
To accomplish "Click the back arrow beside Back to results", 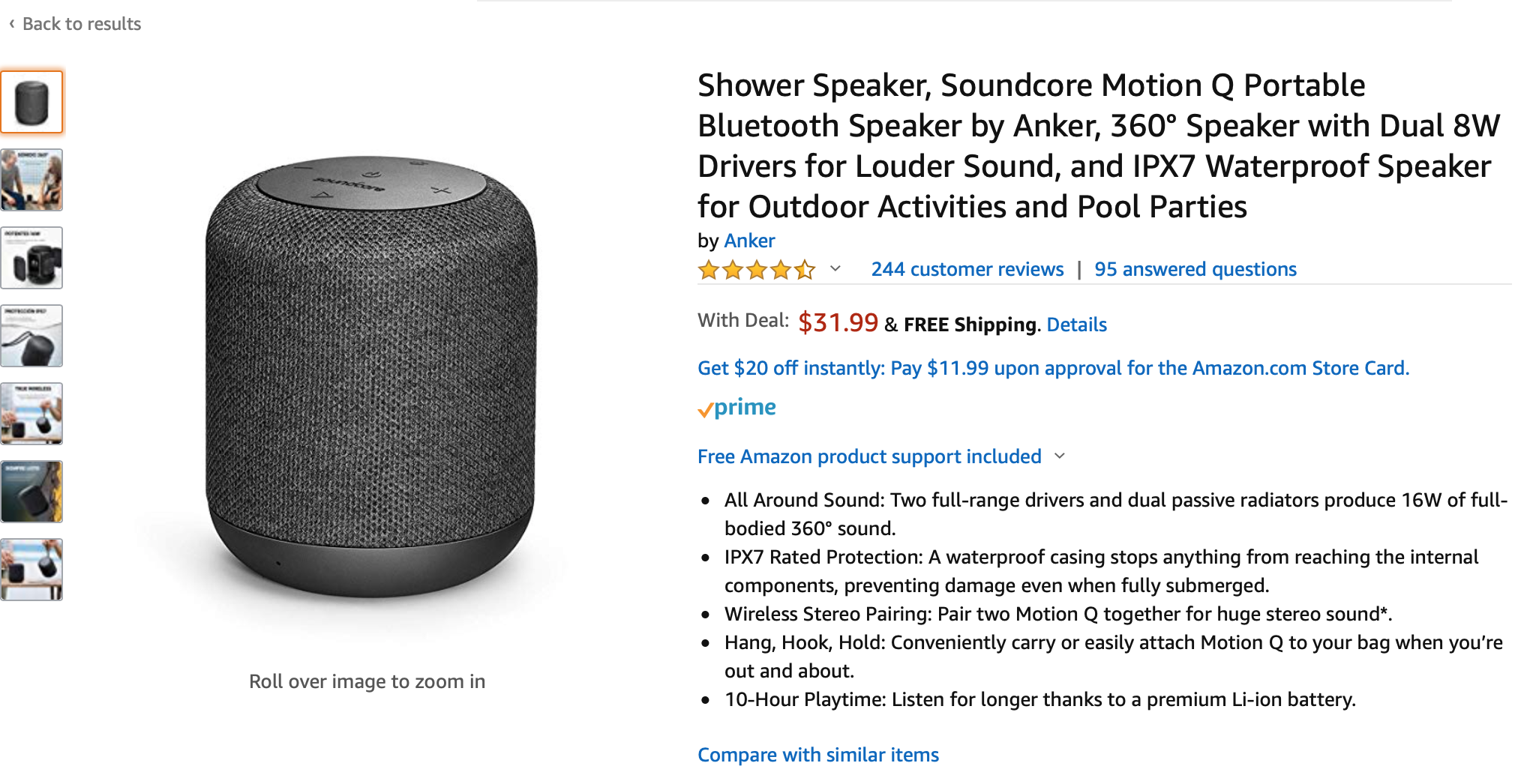I will point(11,24).
